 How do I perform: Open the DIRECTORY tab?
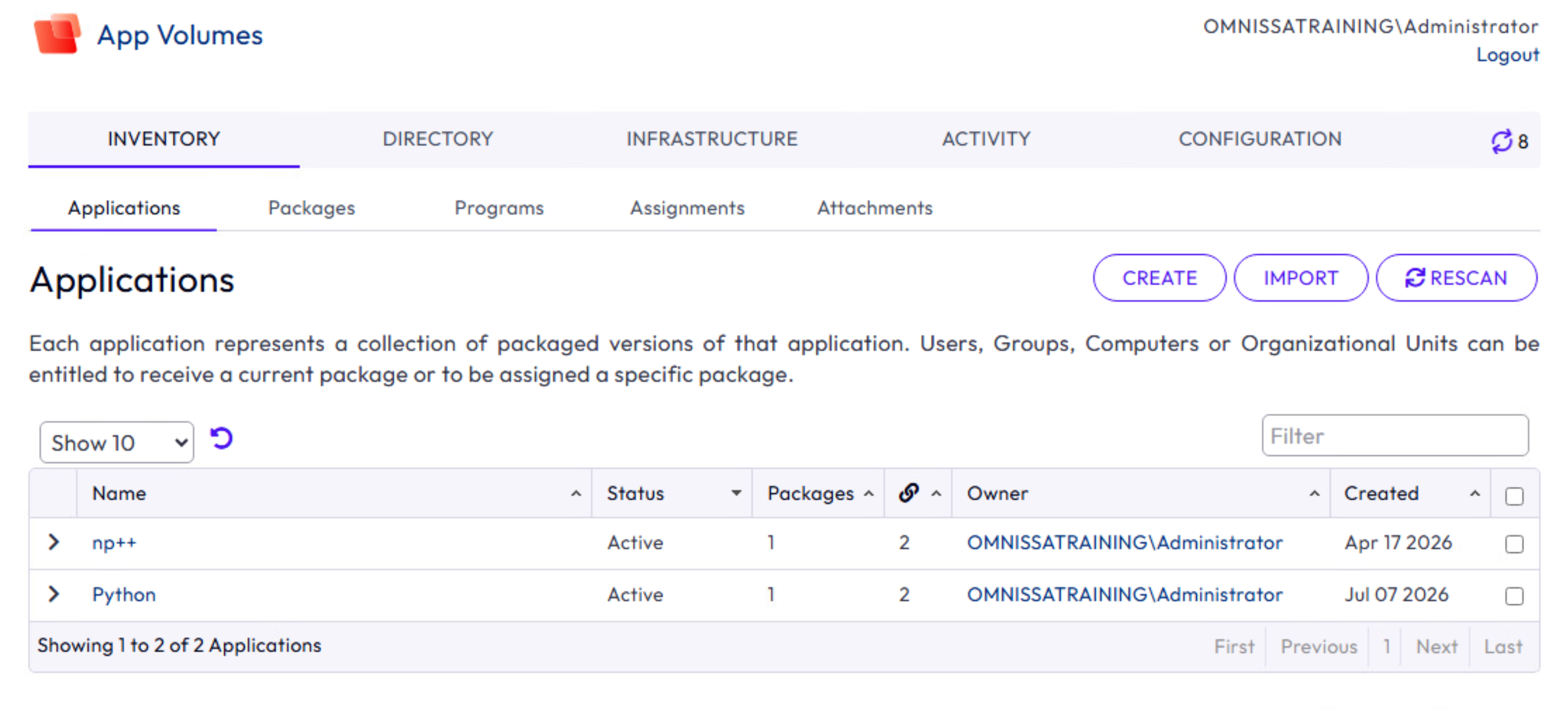pyautogui.click(x=438, y=139)
